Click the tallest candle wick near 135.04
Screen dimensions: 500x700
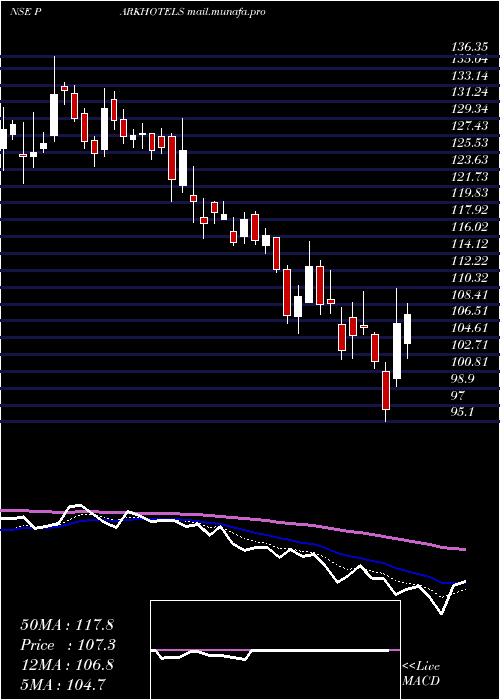click(54, 75)
